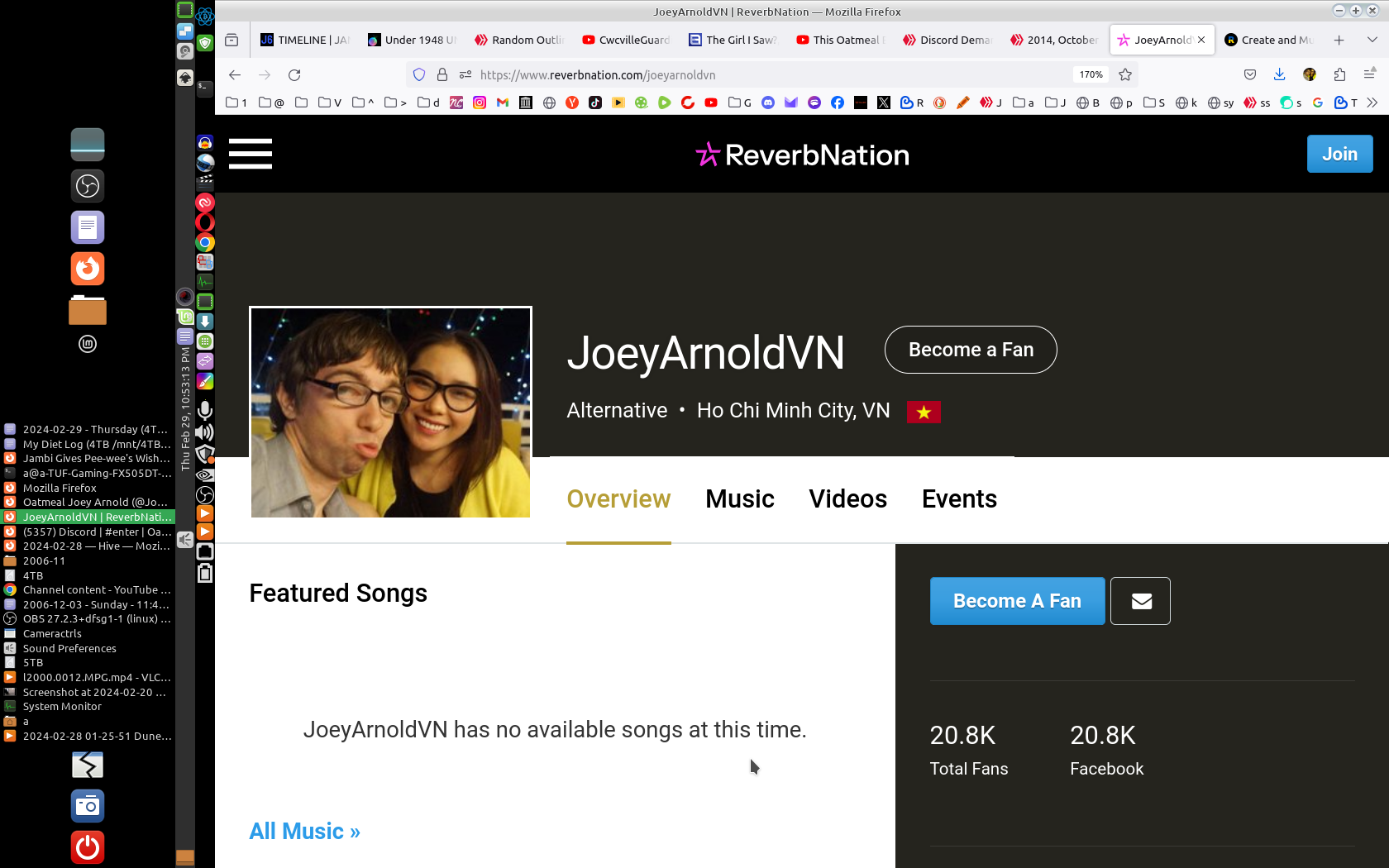Click the JoeyArnoldVN profile photo
Screen dimensions: 1389x868
[390, 413]
